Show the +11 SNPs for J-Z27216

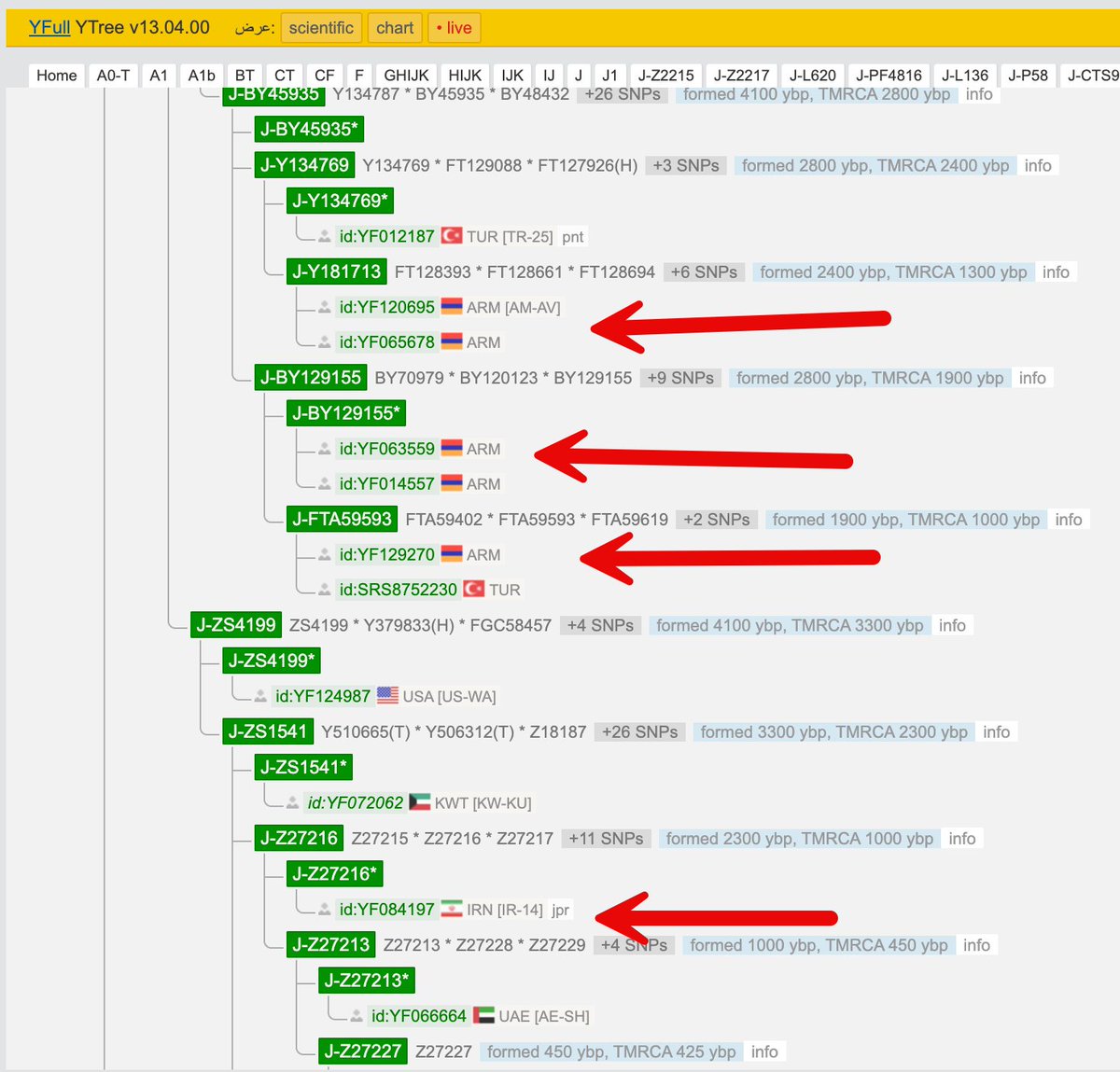[607, 839]
